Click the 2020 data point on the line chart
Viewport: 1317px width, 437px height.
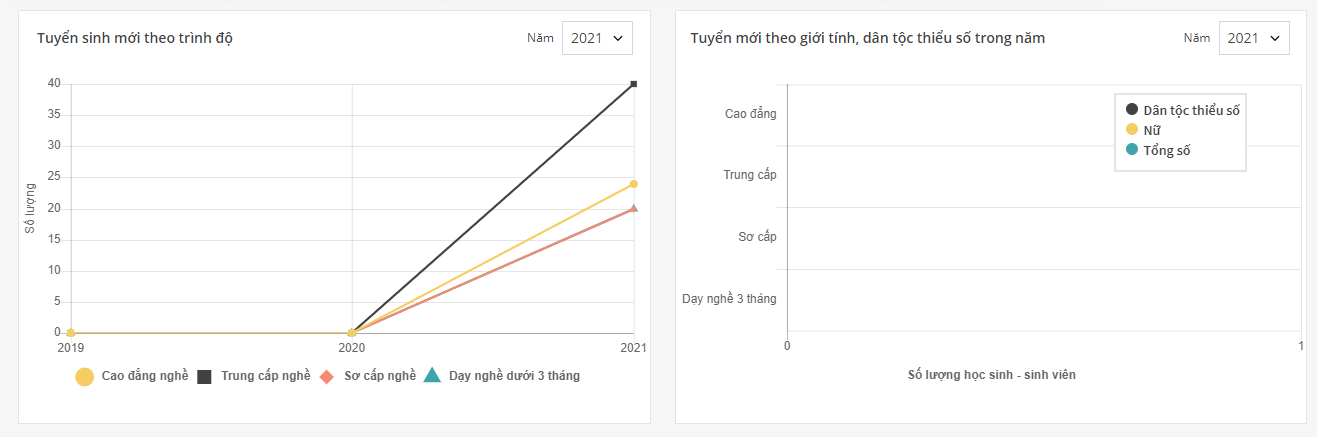click(351, 333)
